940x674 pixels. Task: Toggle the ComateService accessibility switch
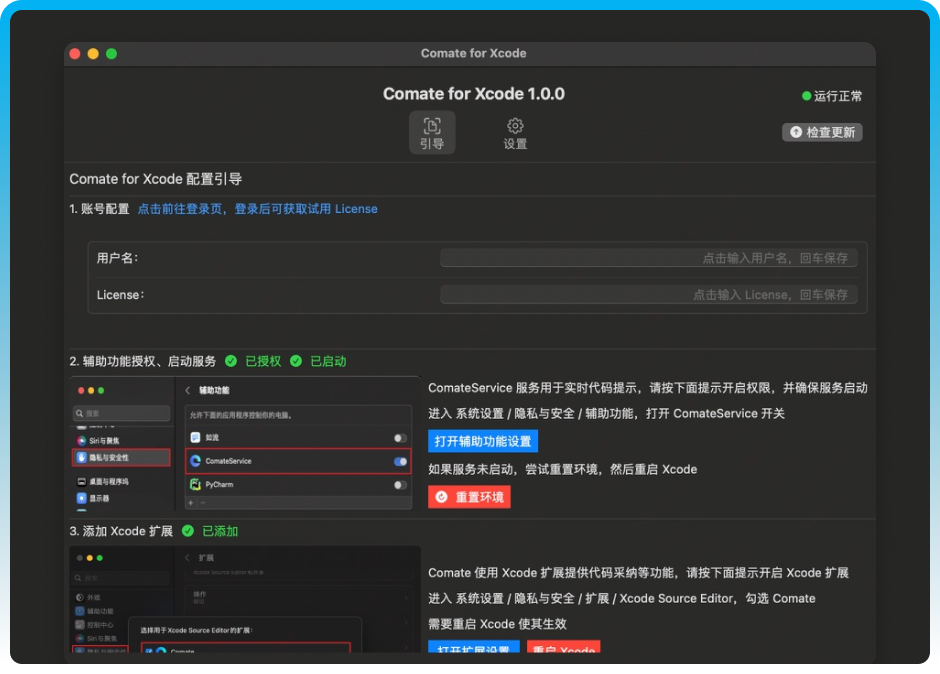click(x=398, y=462)
